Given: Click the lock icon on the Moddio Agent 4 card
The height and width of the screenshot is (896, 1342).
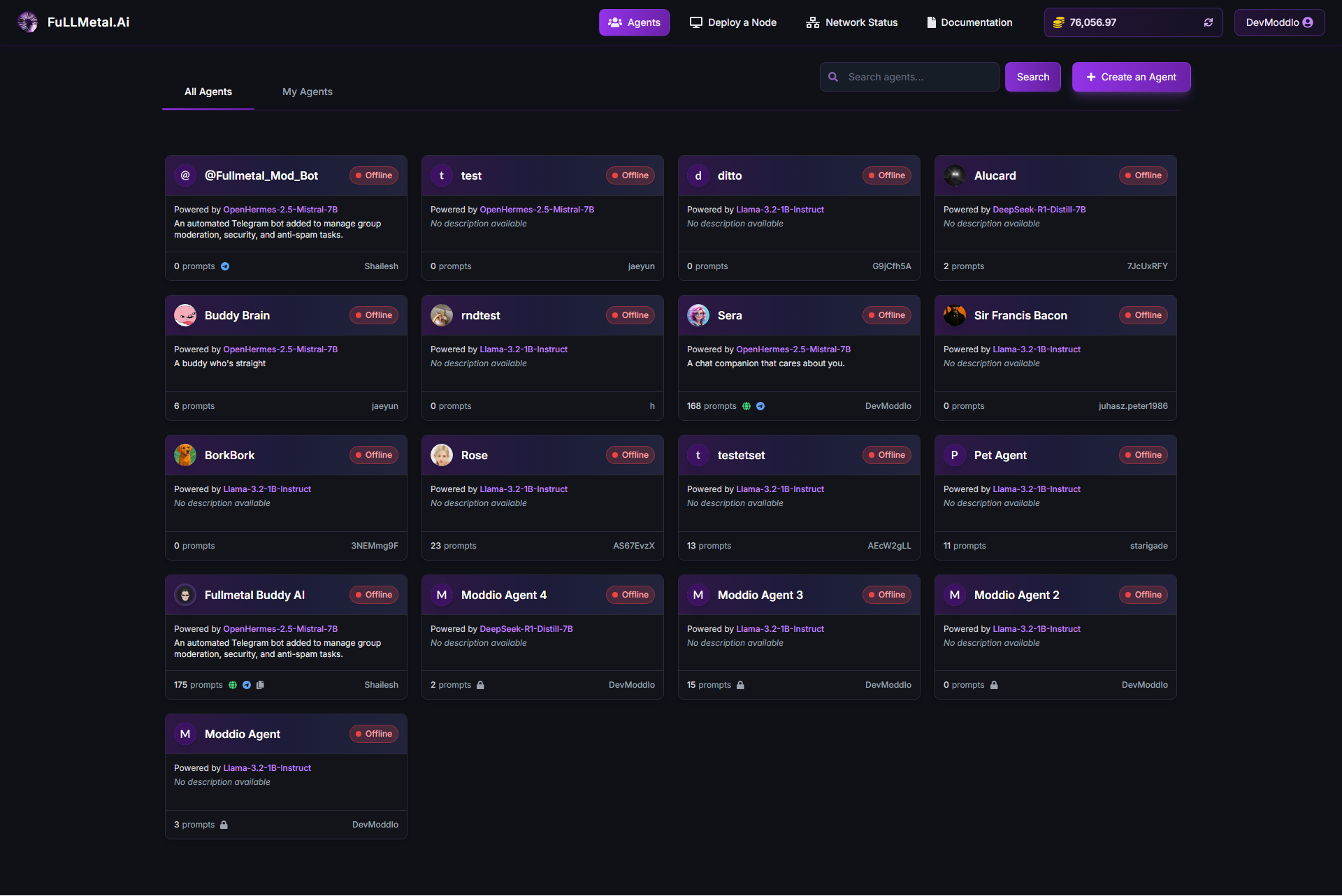Looking at the screenshot, I should click(x=480, y=685).
